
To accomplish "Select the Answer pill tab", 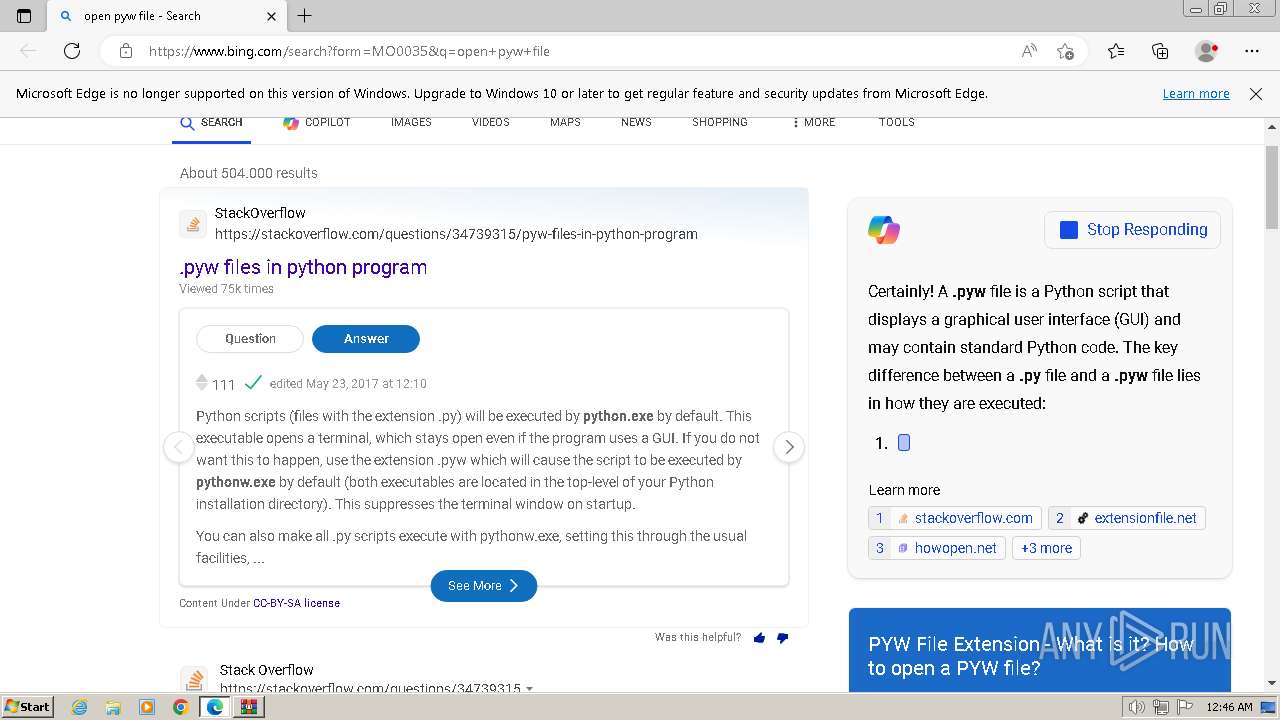I will [x=366, y=339].
